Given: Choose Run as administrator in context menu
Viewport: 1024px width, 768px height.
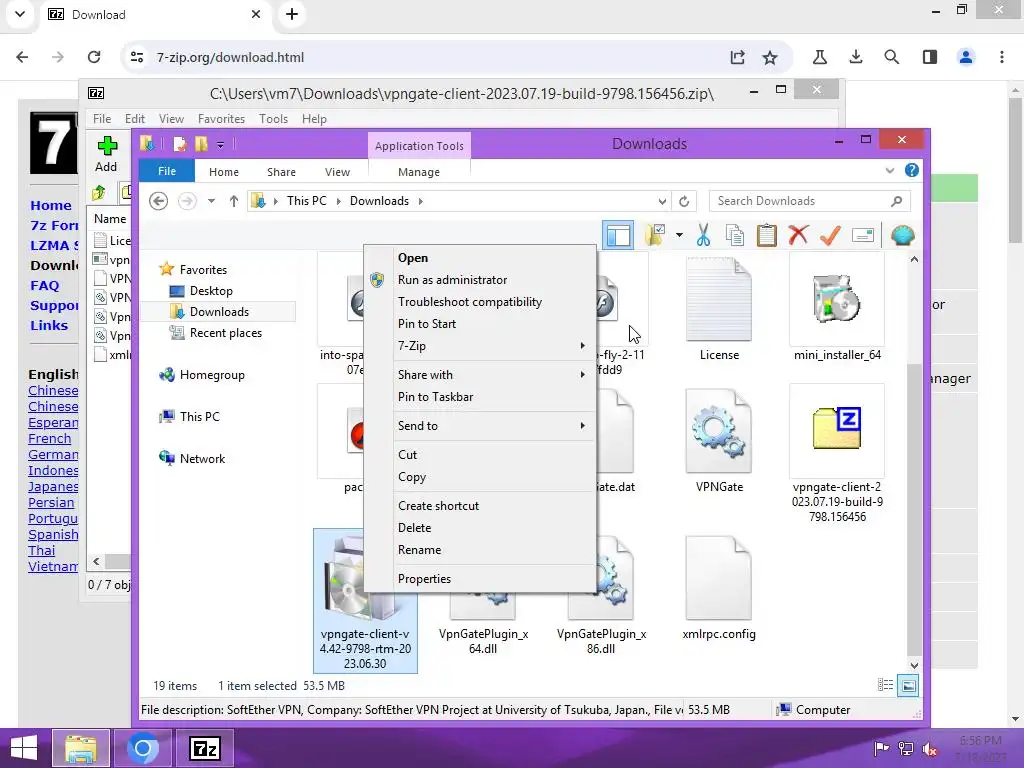Looking at the screenshot, I should click(480, 280).
